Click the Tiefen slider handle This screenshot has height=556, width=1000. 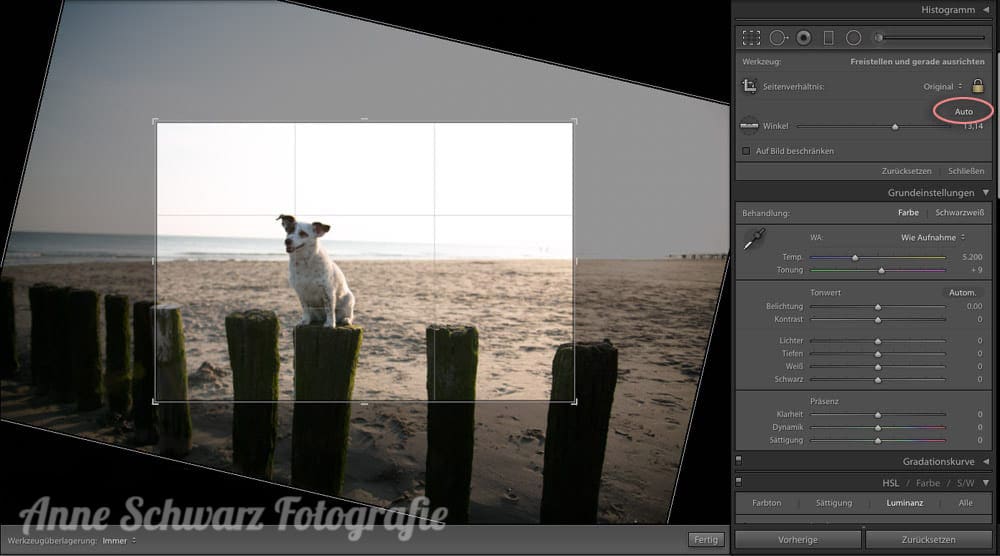(x=878, y=354)
